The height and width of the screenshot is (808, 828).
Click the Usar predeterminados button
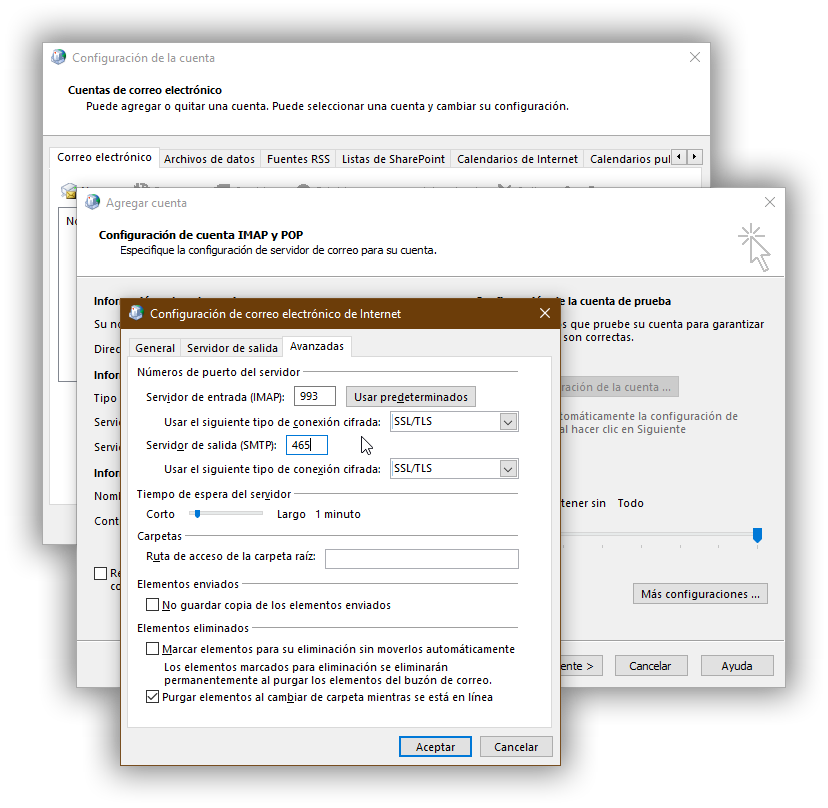(x=410, y=396)
